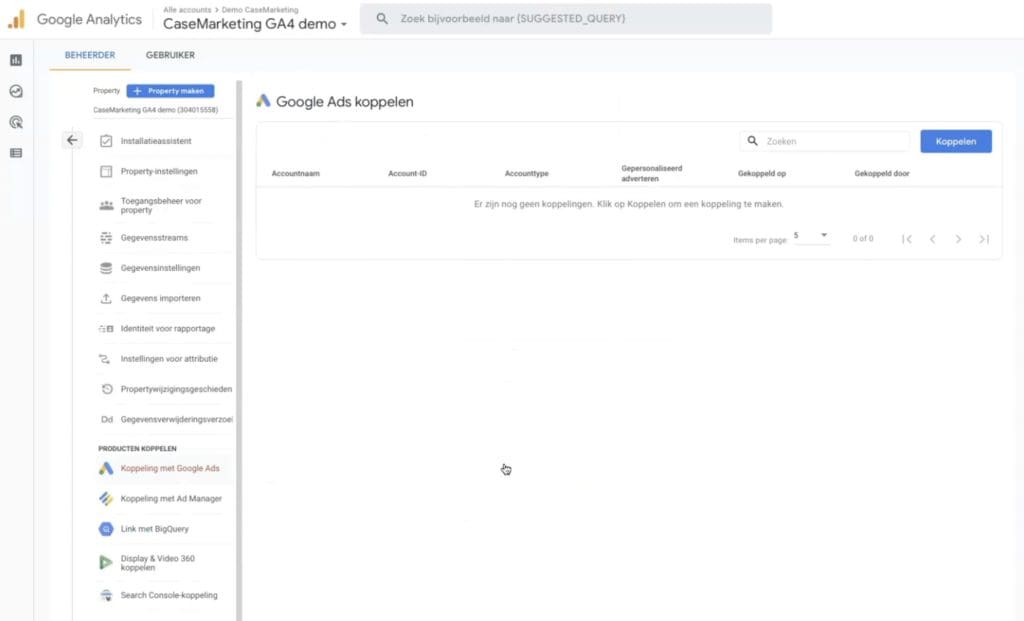Click the Propertywijzigingsgeschiedenis history icon

click(107, 389)
